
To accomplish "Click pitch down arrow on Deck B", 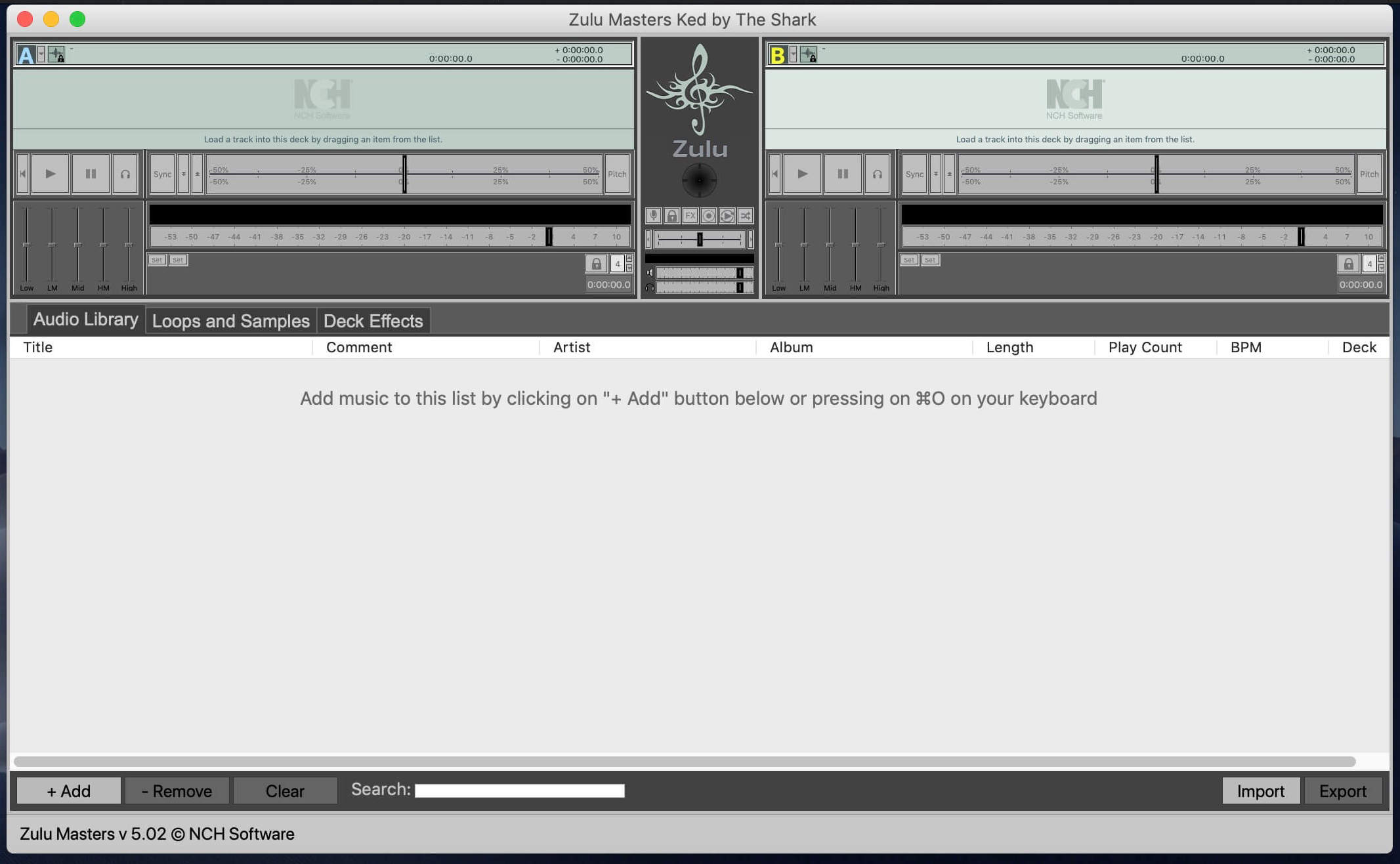I will (936, 174).
